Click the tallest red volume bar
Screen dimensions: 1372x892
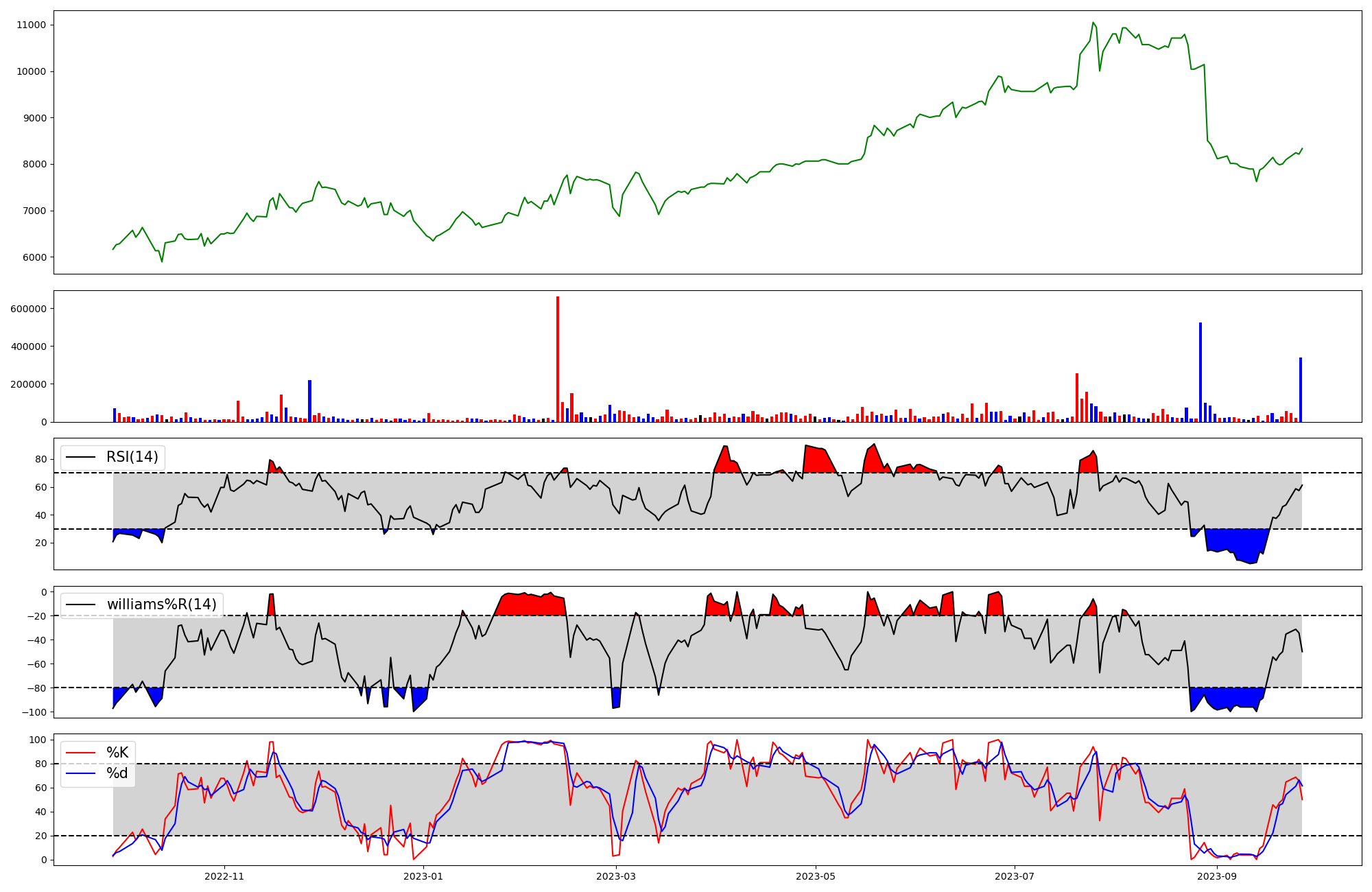(x=558, y=360)
